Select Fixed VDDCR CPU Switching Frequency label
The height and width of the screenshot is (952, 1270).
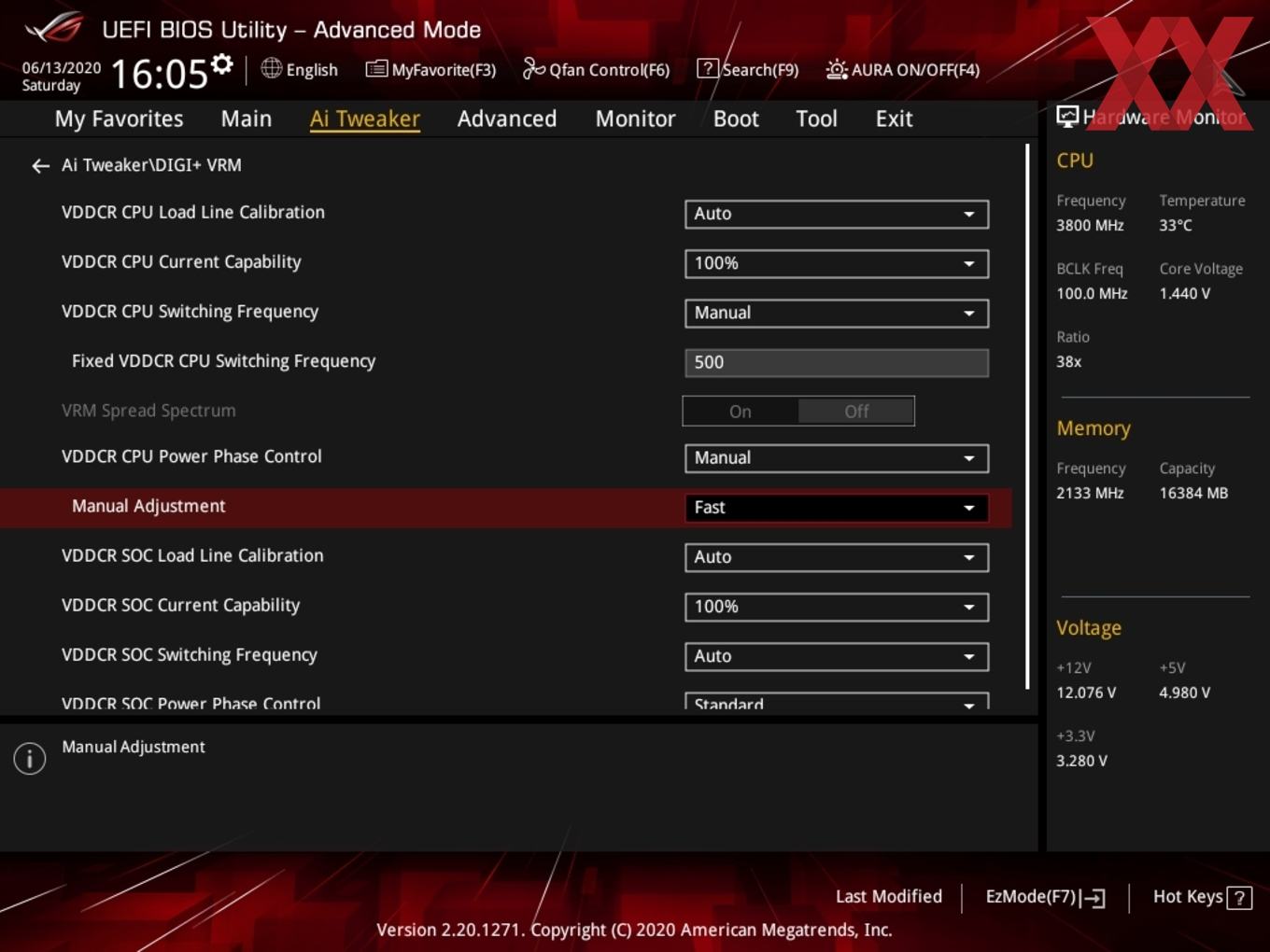(223, 361)
